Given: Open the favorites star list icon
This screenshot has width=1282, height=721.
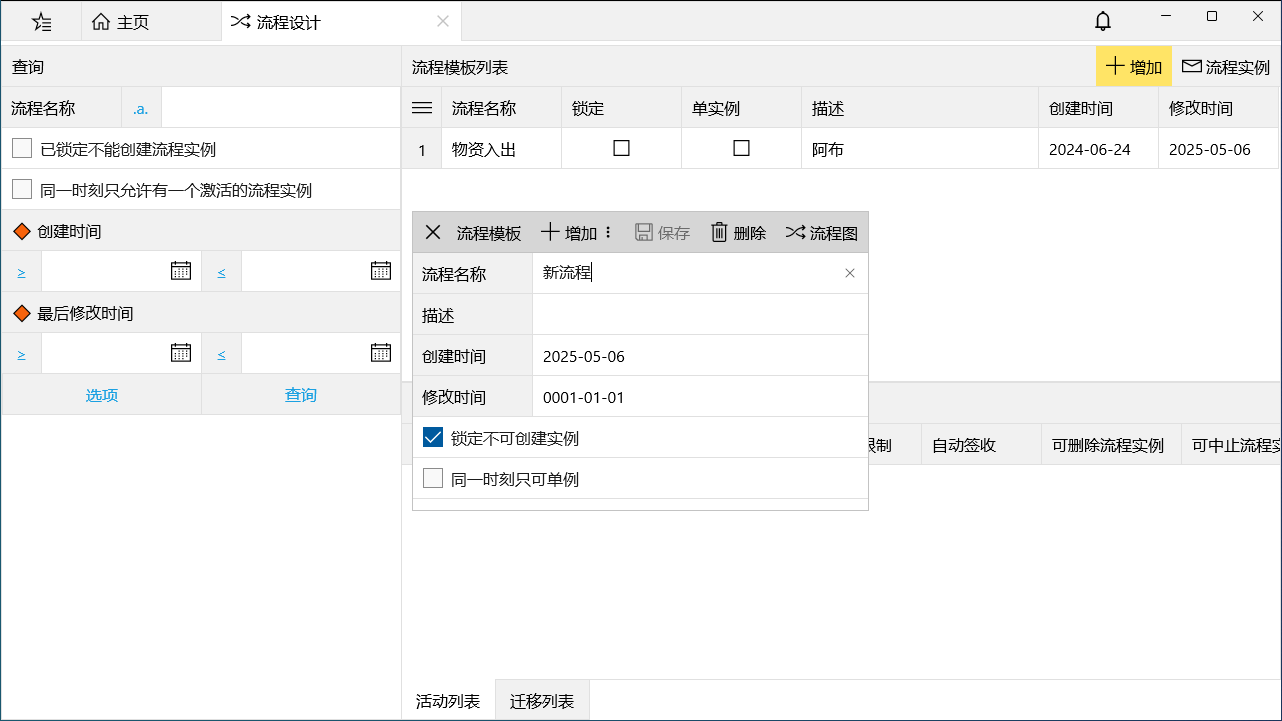Looking at the screenshot, I should pos(41,22).
